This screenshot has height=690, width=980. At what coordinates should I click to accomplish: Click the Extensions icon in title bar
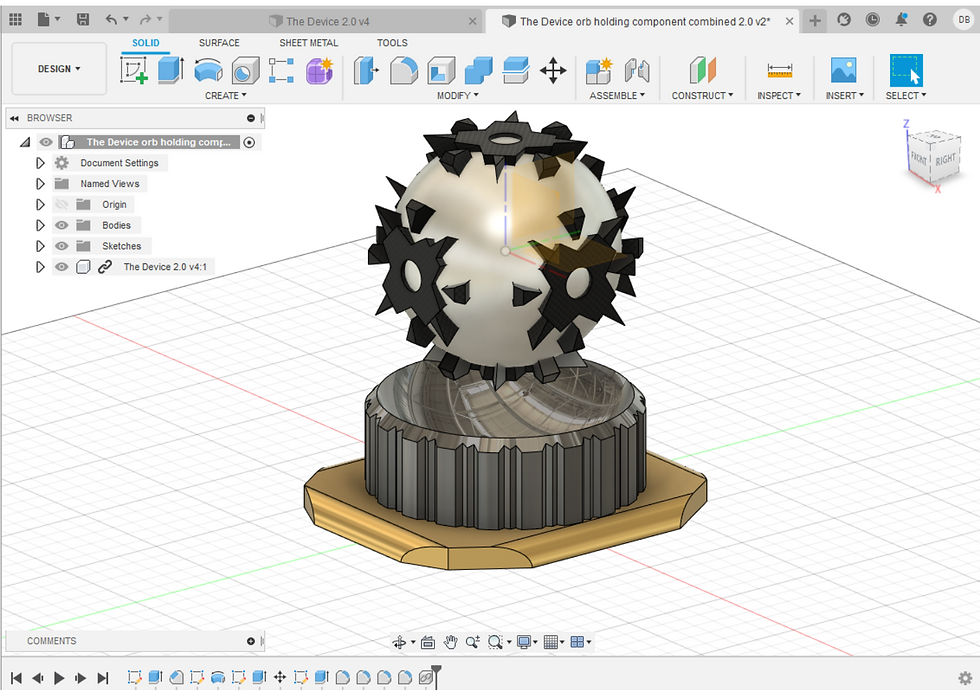(x=844, y=20)
